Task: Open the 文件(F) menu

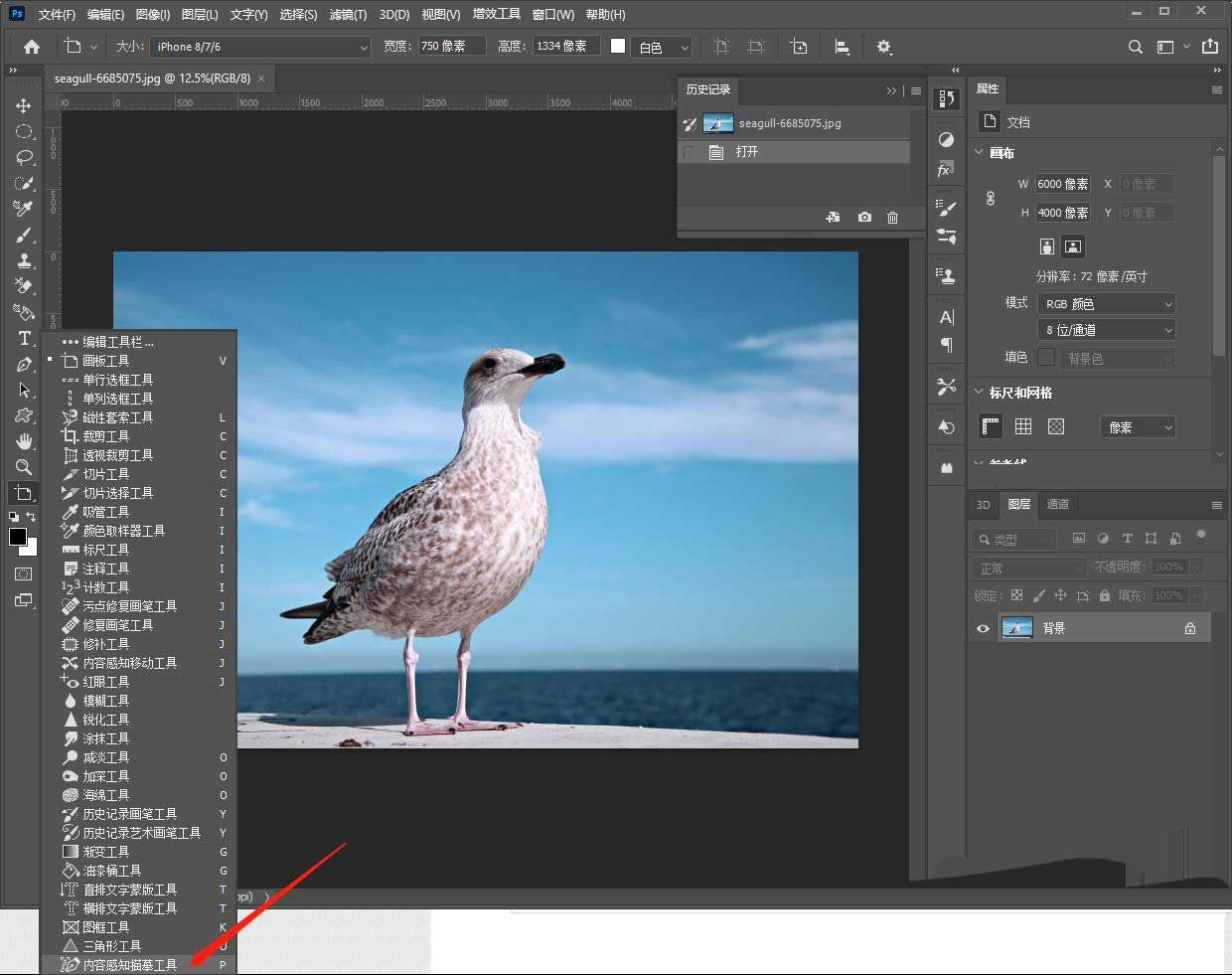Action: 57,15
